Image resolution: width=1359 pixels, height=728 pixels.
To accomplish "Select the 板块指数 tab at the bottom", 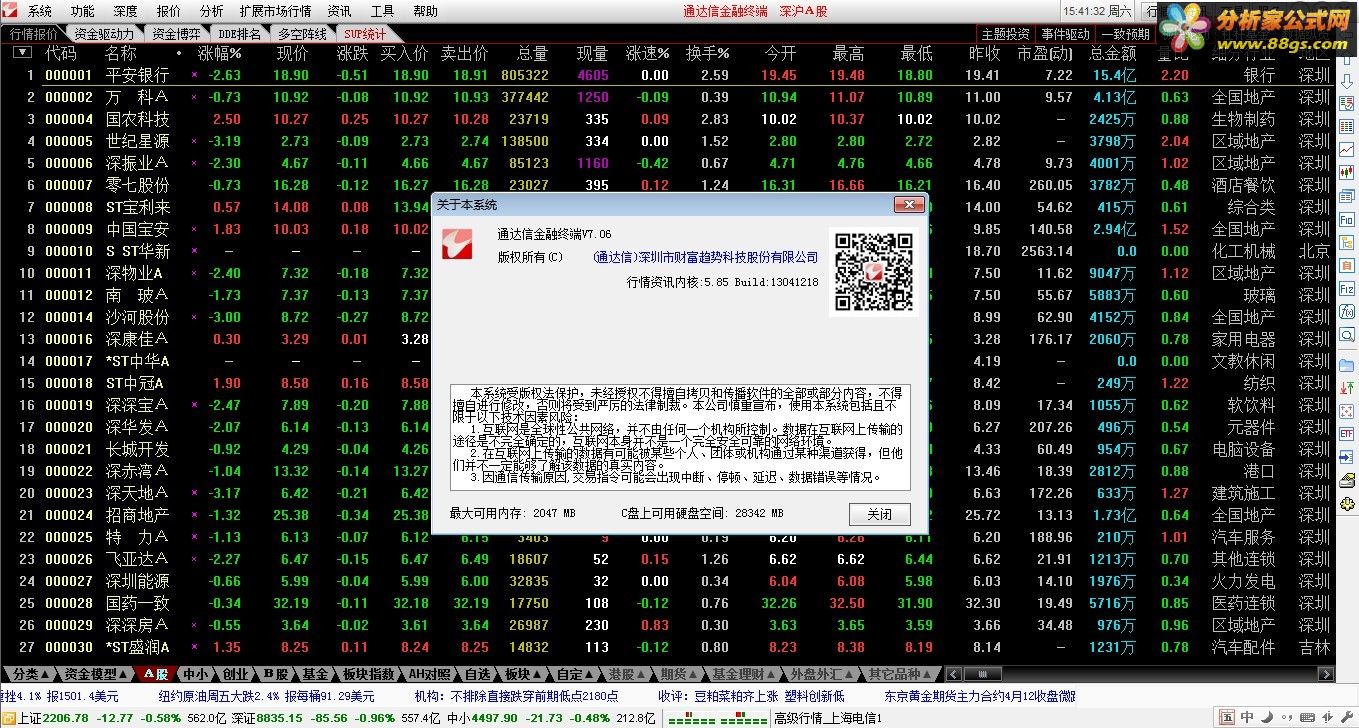I will (x=368, y=674).
